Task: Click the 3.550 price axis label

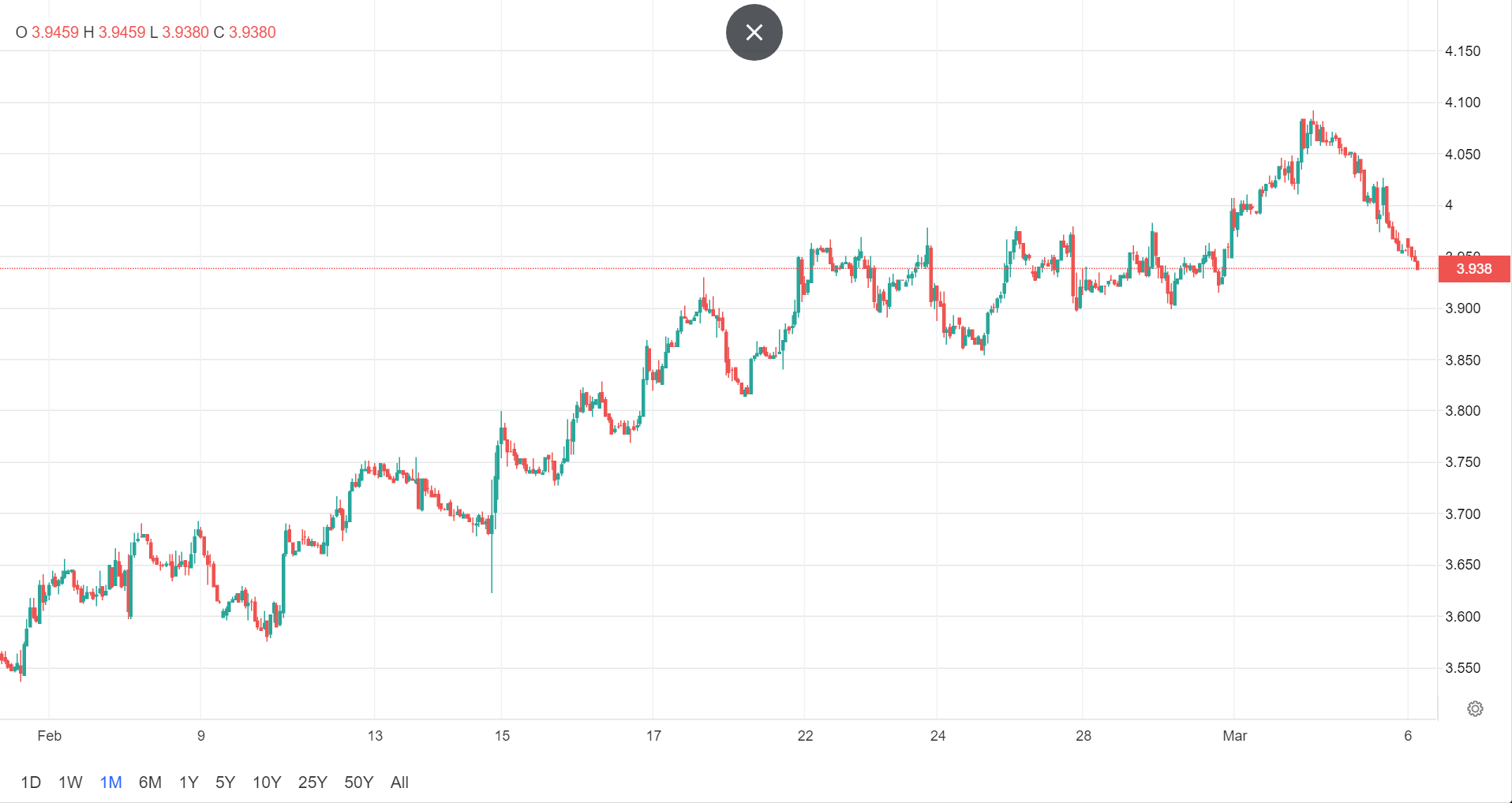Action: [x=1462, y=668]
